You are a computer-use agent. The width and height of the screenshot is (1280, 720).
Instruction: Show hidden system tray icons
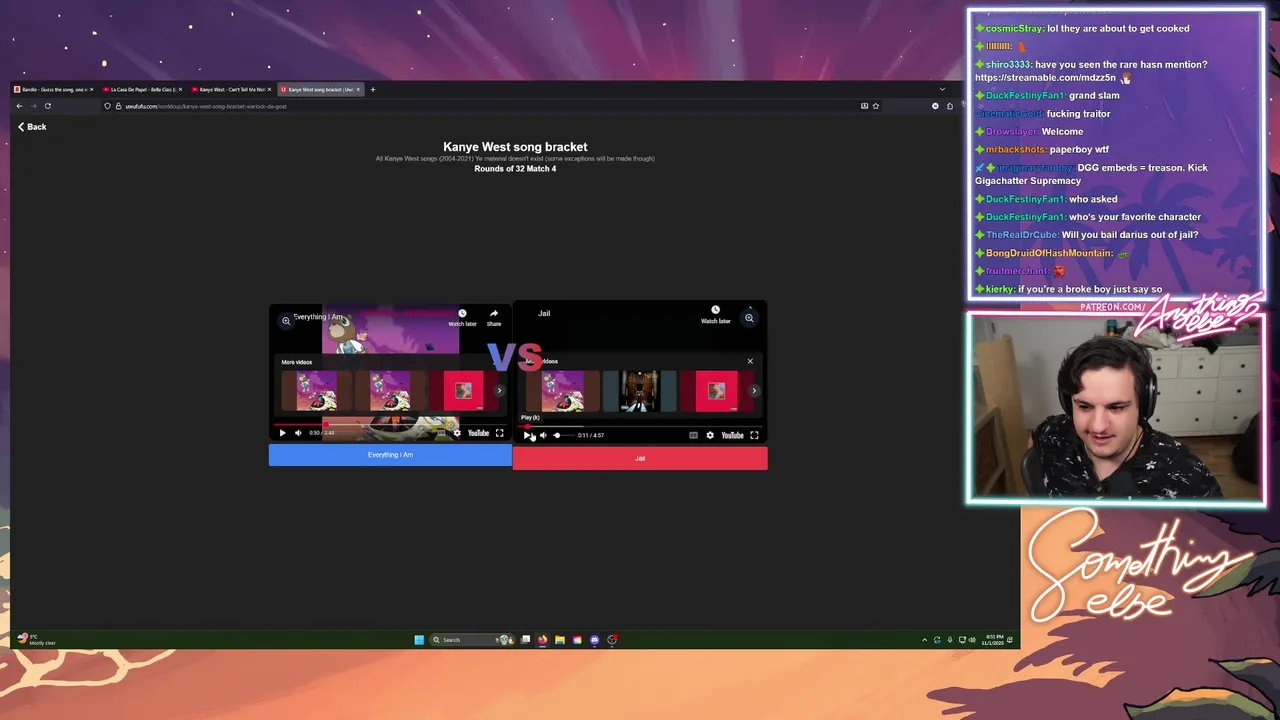pyautogui.click(x=924, y=640)
